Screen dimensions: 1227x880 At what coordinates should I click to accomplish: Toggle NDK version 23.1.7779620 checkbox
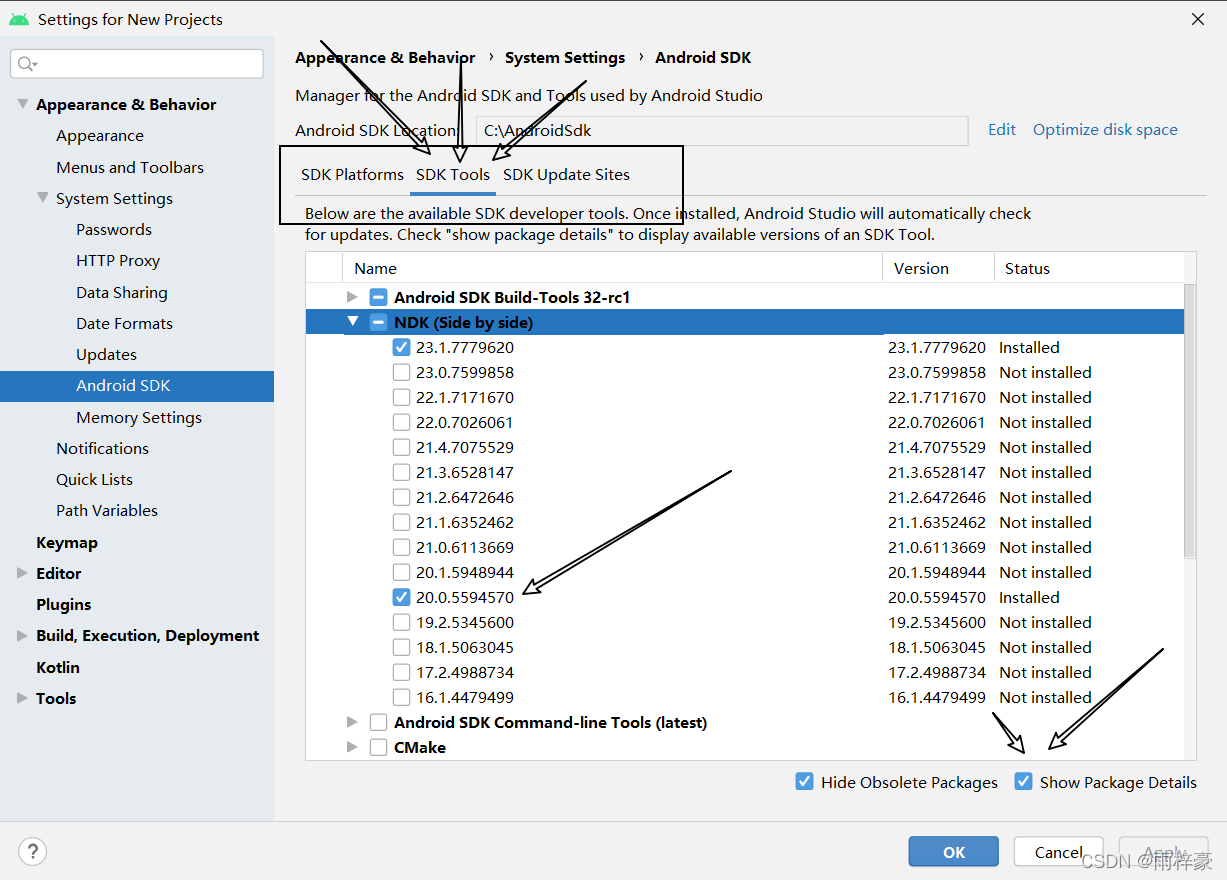pos(402,347)
